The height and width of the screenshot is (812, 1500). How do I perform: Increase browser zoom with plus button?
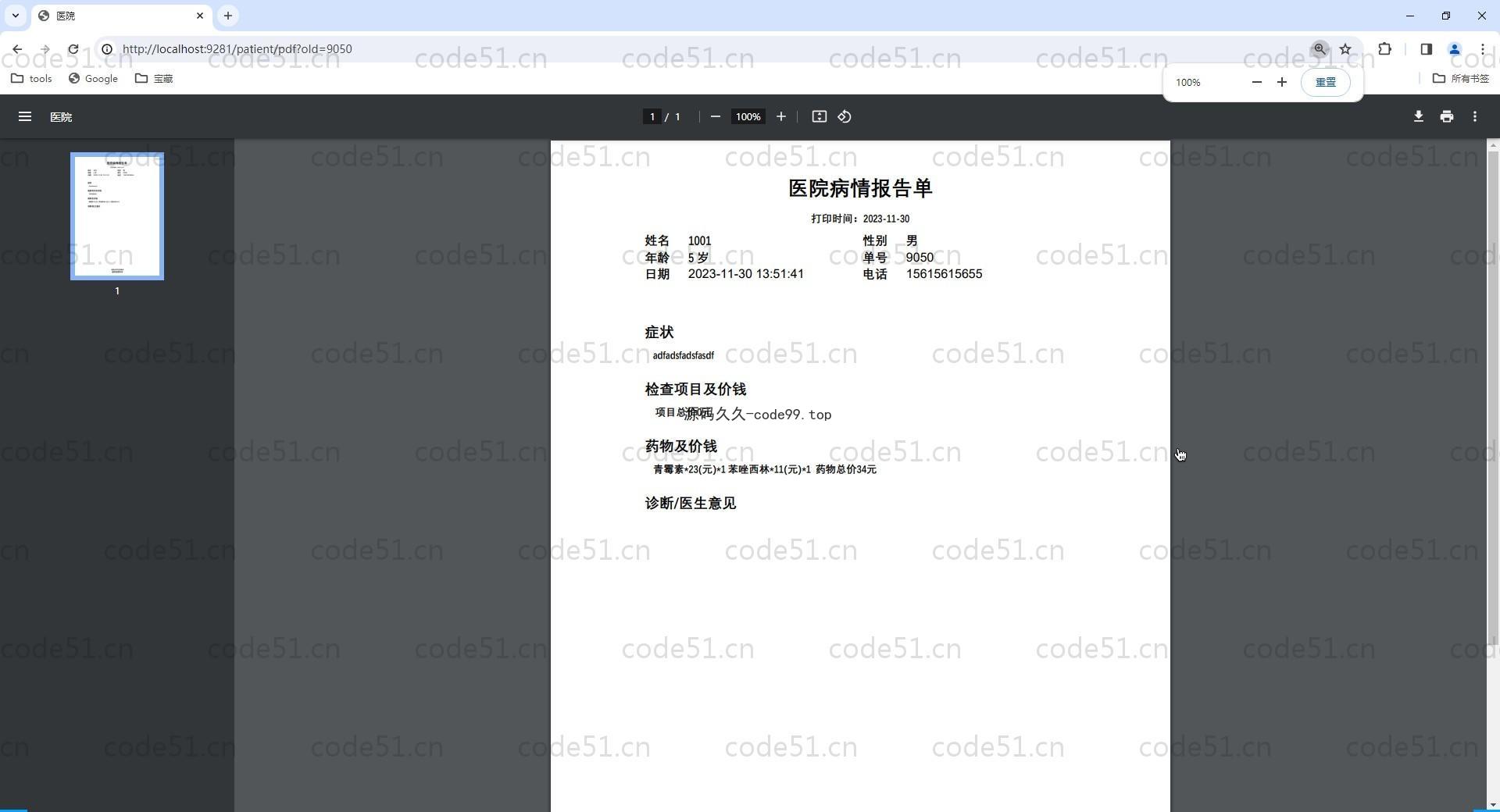[x=1281, y=82]
